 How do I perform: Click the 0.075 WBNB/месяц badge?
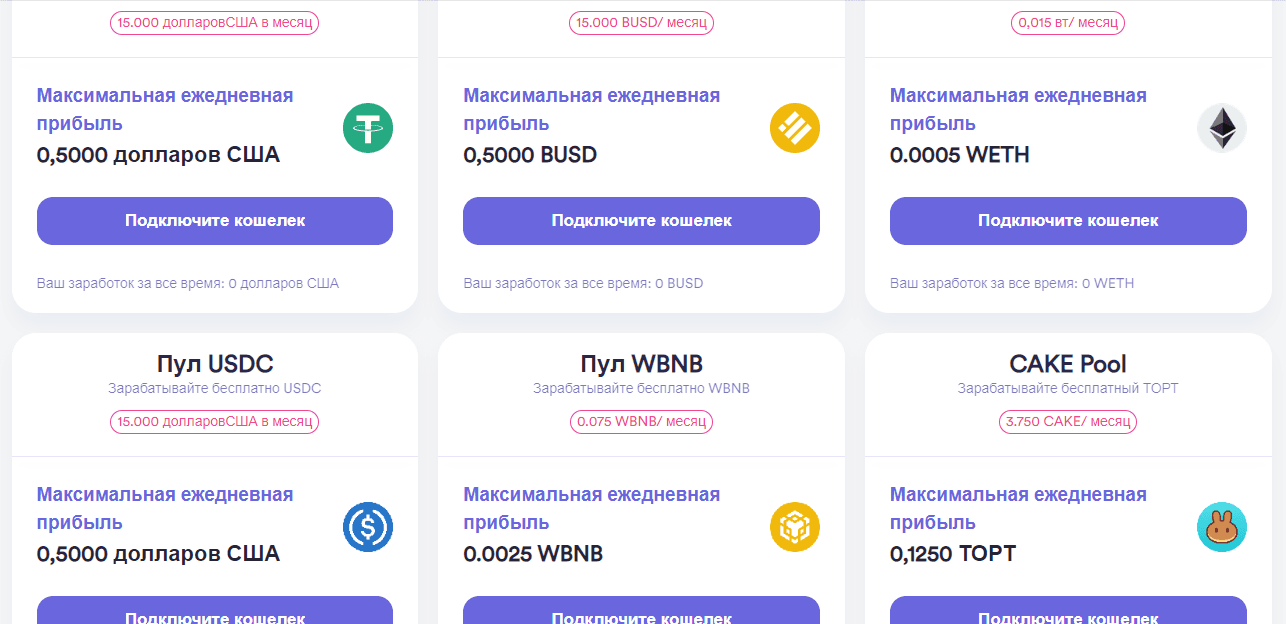pyautogui.click(x=641, y=421)
